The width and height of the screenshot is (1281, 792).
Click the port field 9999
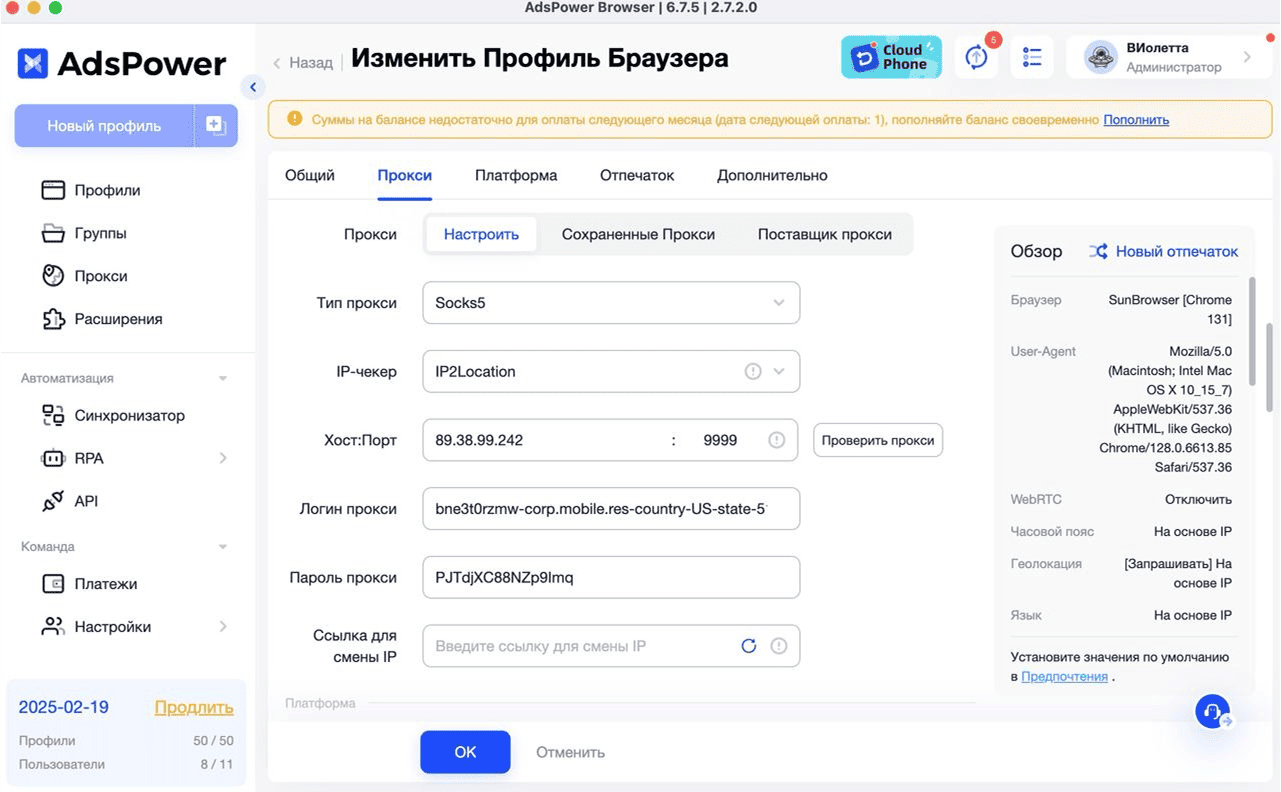pyautogui.click(x=720, y=440)
